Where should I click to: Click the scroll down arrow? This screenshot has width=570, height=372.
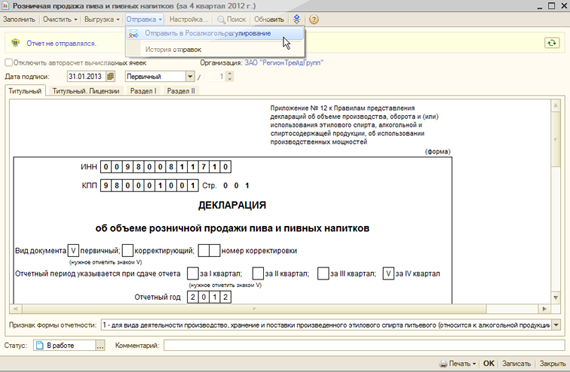(x=555, y=298)
